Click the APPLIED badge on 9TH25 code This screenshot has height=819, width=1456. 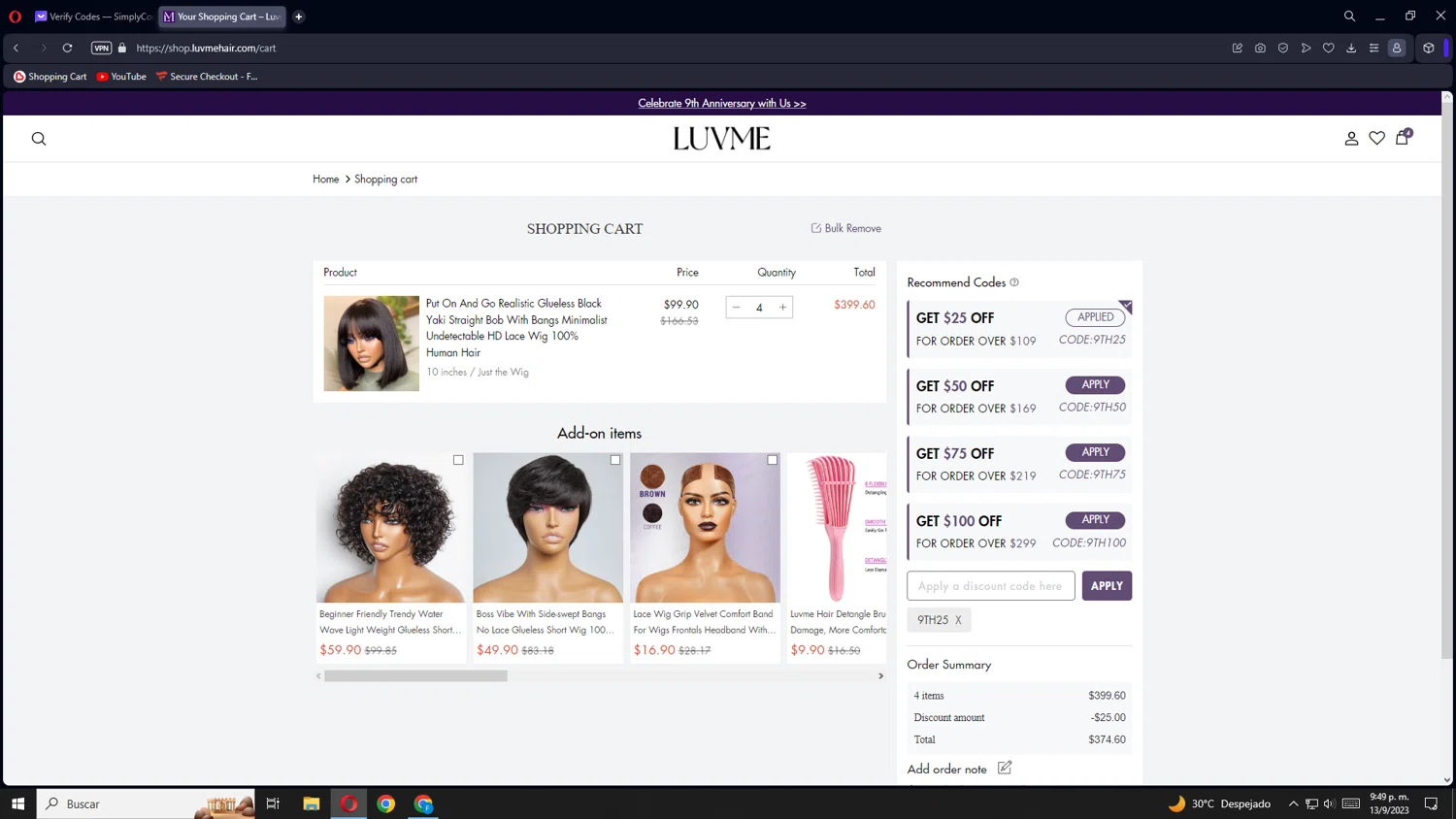click(x=1095, y=317)
